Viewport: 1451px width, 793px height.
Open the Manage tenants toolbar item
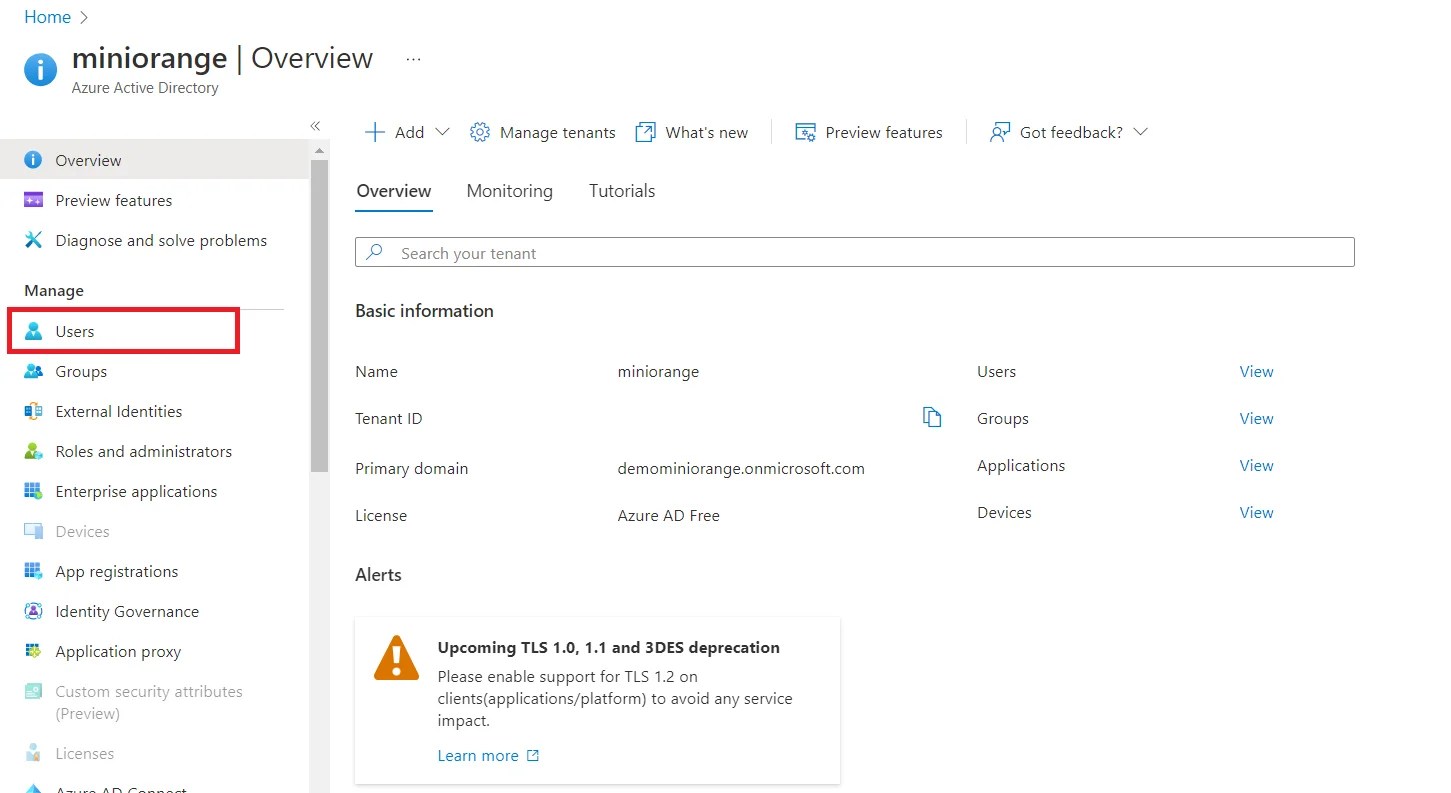tap(542, 132)
